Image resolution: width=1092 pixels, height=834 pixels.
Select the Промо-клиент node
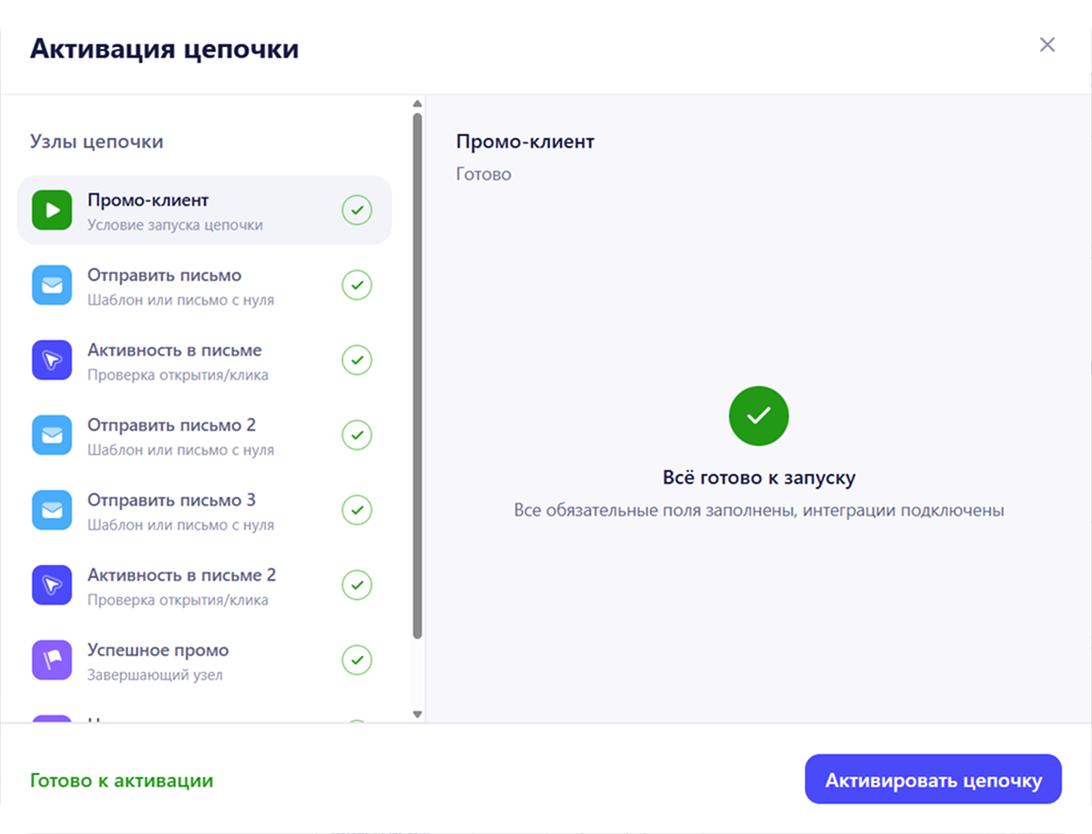click(204, 210)
